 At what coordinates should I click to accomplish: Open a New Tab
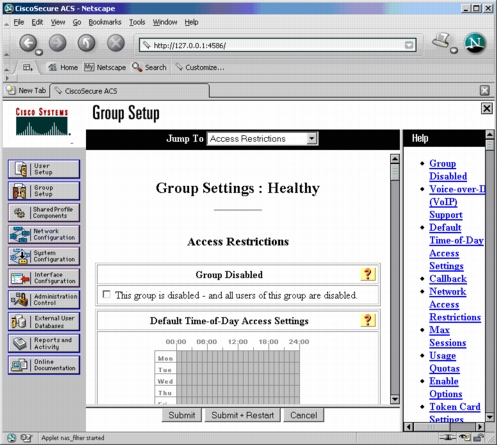point(26,90)
